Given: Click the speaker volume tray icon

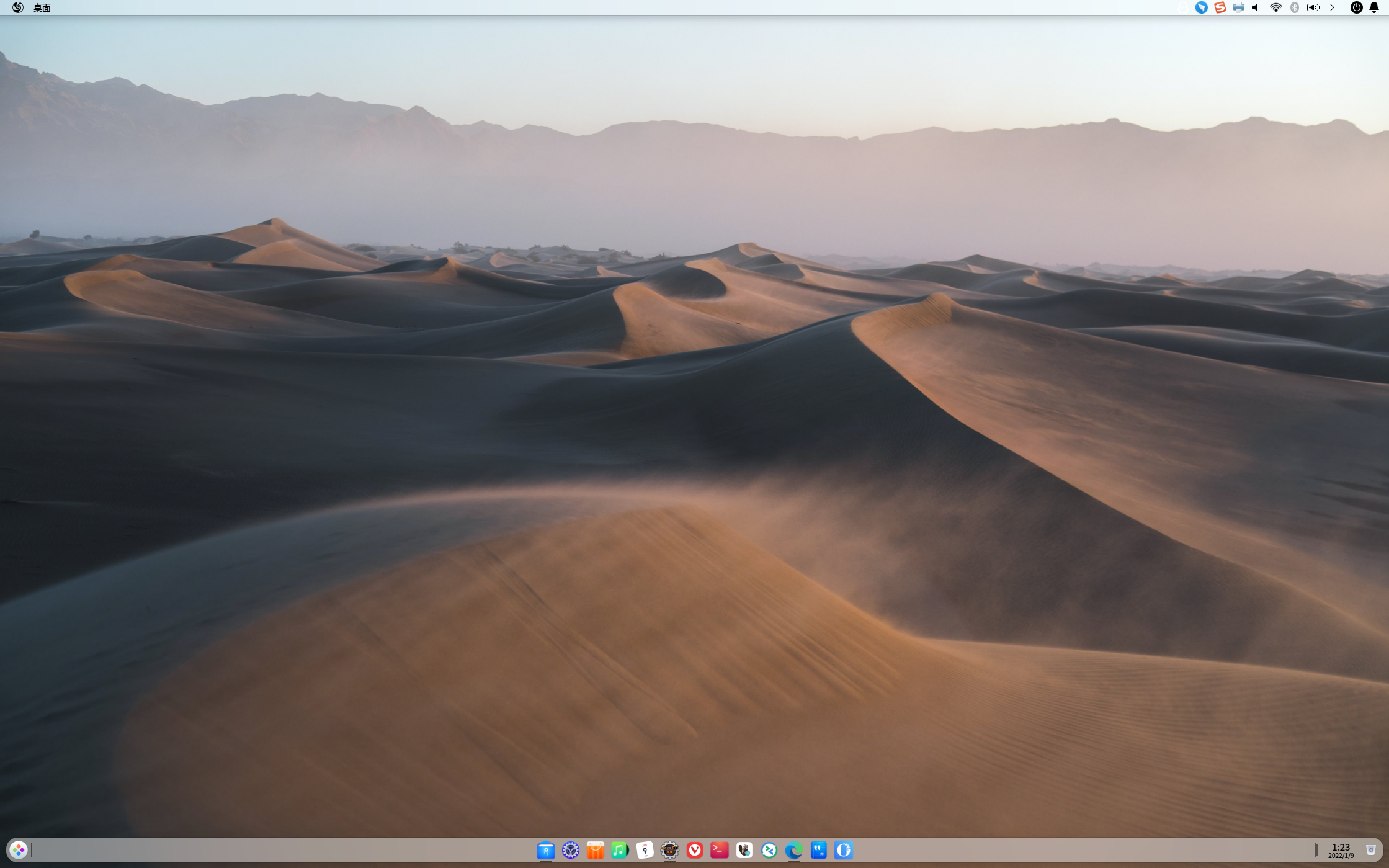Looking at the screenshot, I should coord(1256,7).
